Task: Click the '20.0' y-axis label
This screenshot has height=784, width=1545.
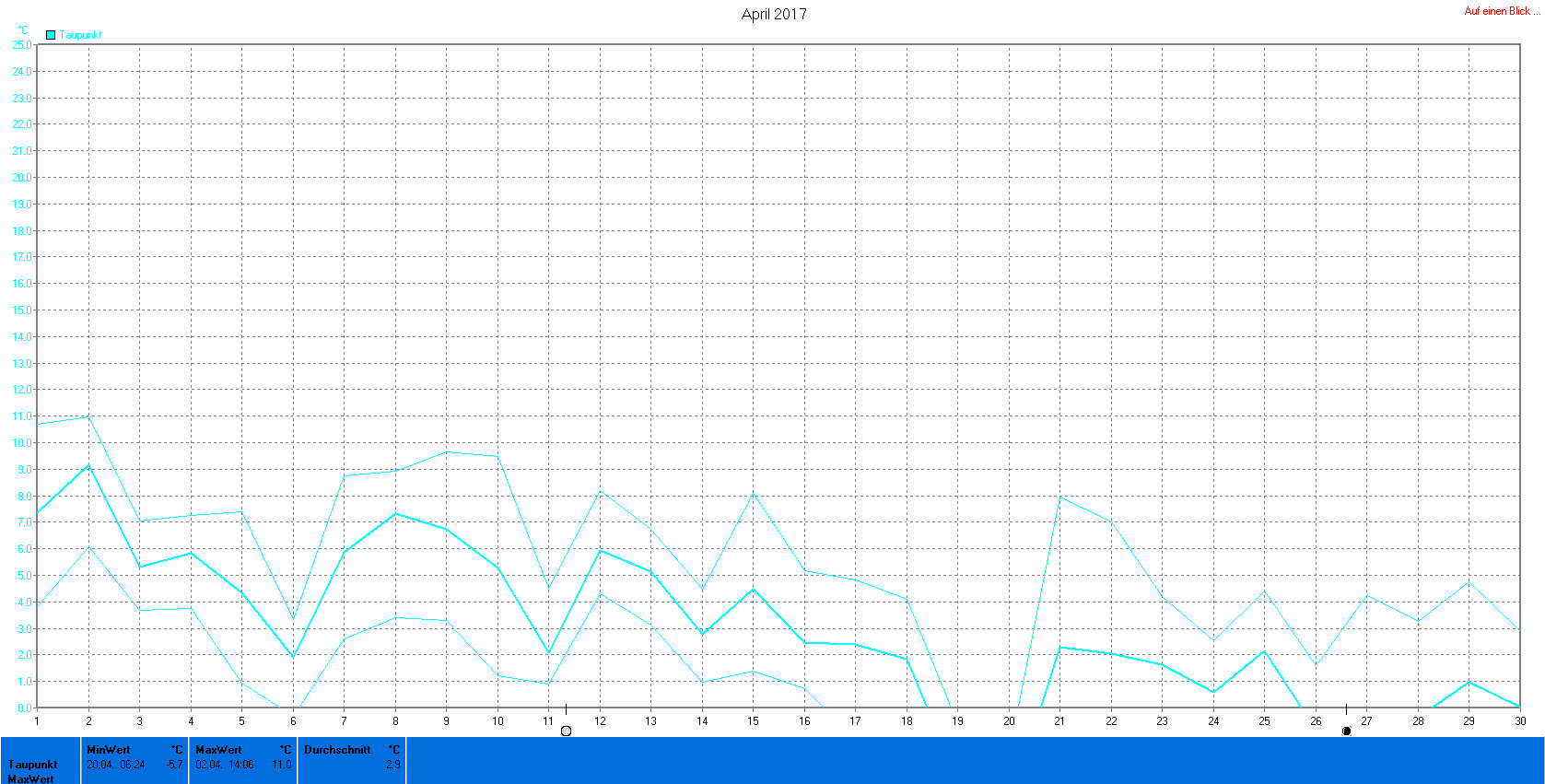Action: tap(22, 178)
